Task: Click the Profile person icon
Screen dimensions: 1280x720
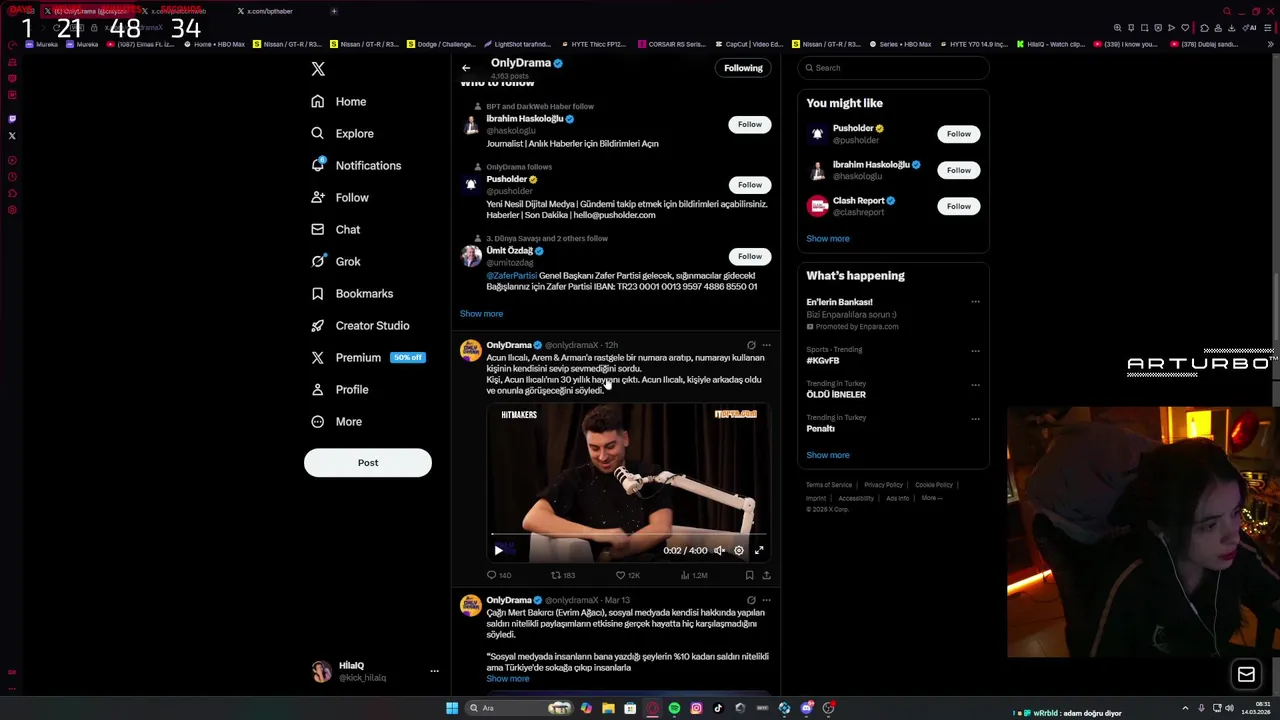Action: coord(317,390)
